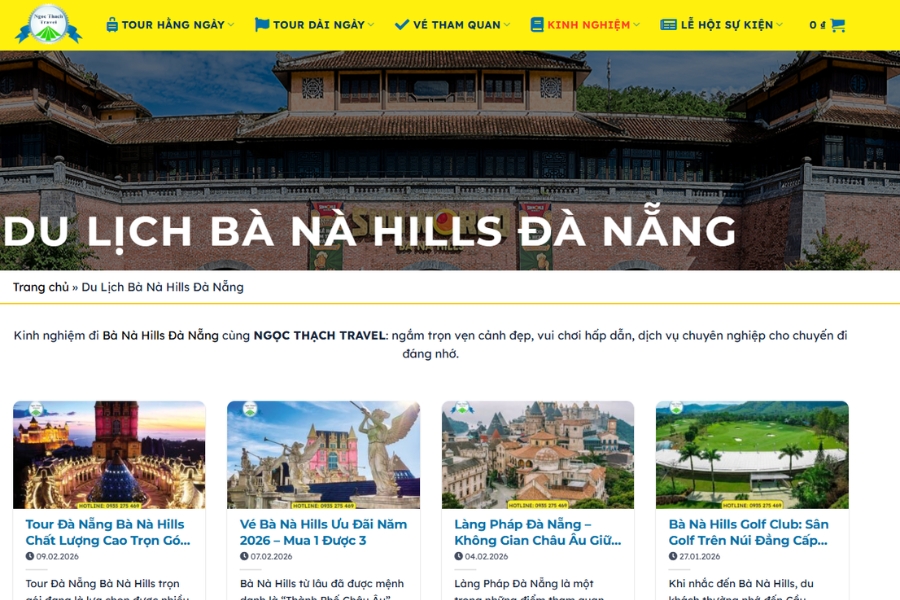This screenshot has height=600, width=900.
Task: Open the shopping cart icon
Action: [x=837, y=25]
